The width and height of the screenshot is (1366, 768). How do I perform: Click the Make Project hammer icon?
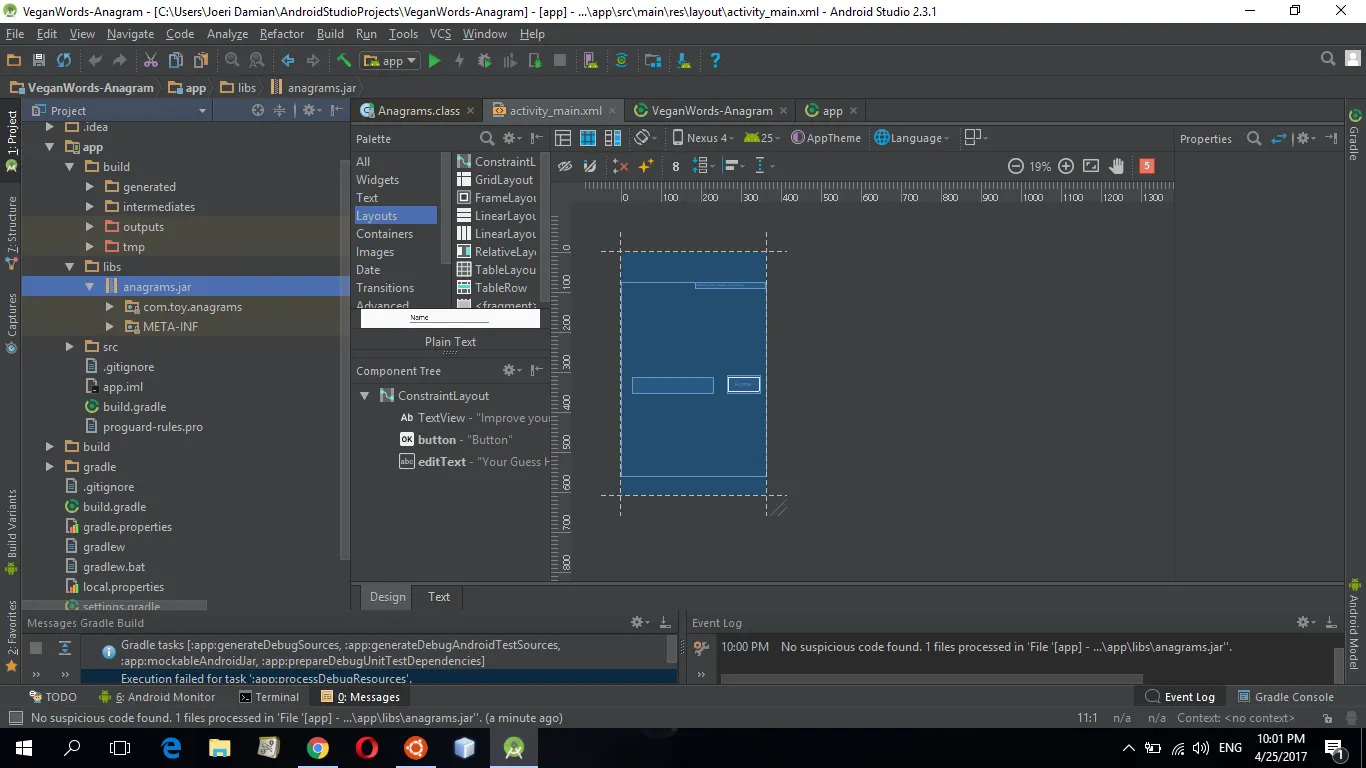click(x=343, y=61)
